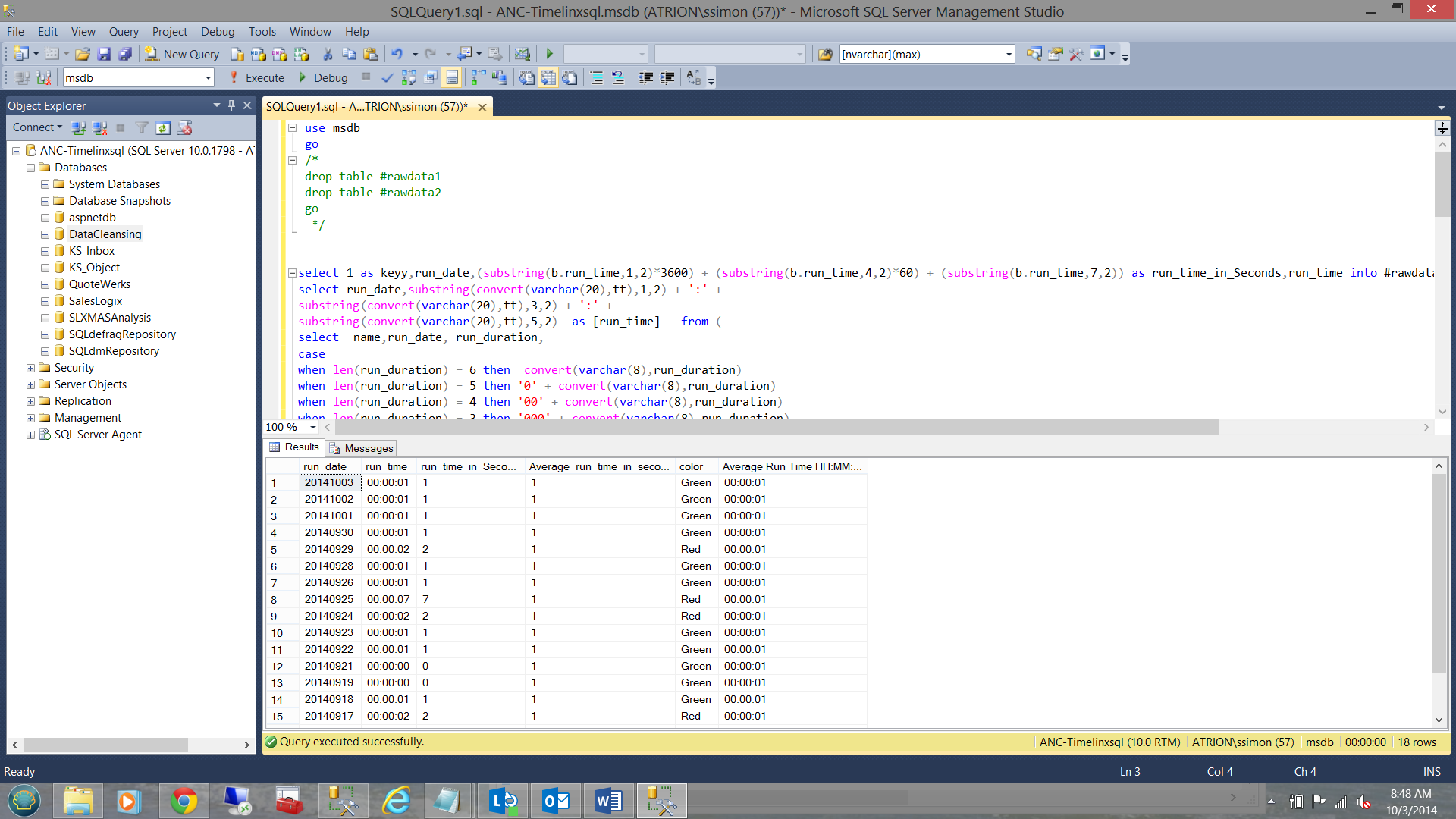Open the msdb database dropdown

[x=208, y=77]
